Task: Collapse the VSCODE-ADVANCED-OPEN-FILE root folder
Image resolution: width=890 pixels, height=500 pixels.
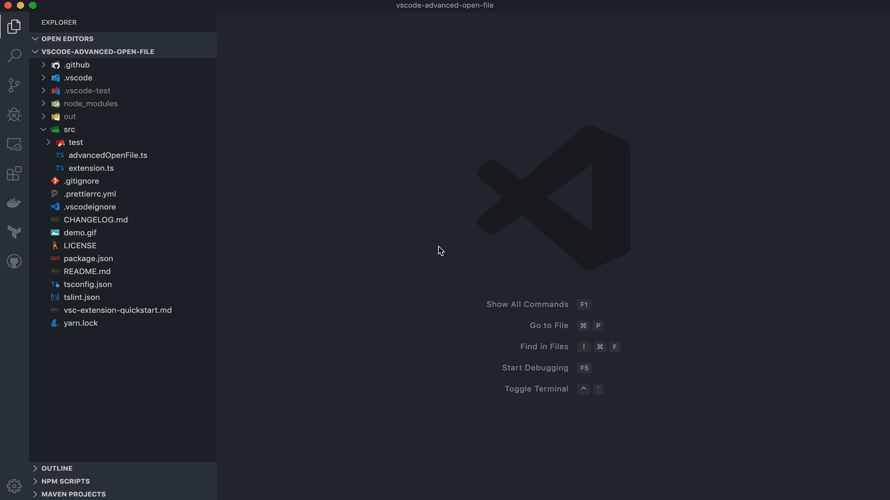Action: (35, 52)
